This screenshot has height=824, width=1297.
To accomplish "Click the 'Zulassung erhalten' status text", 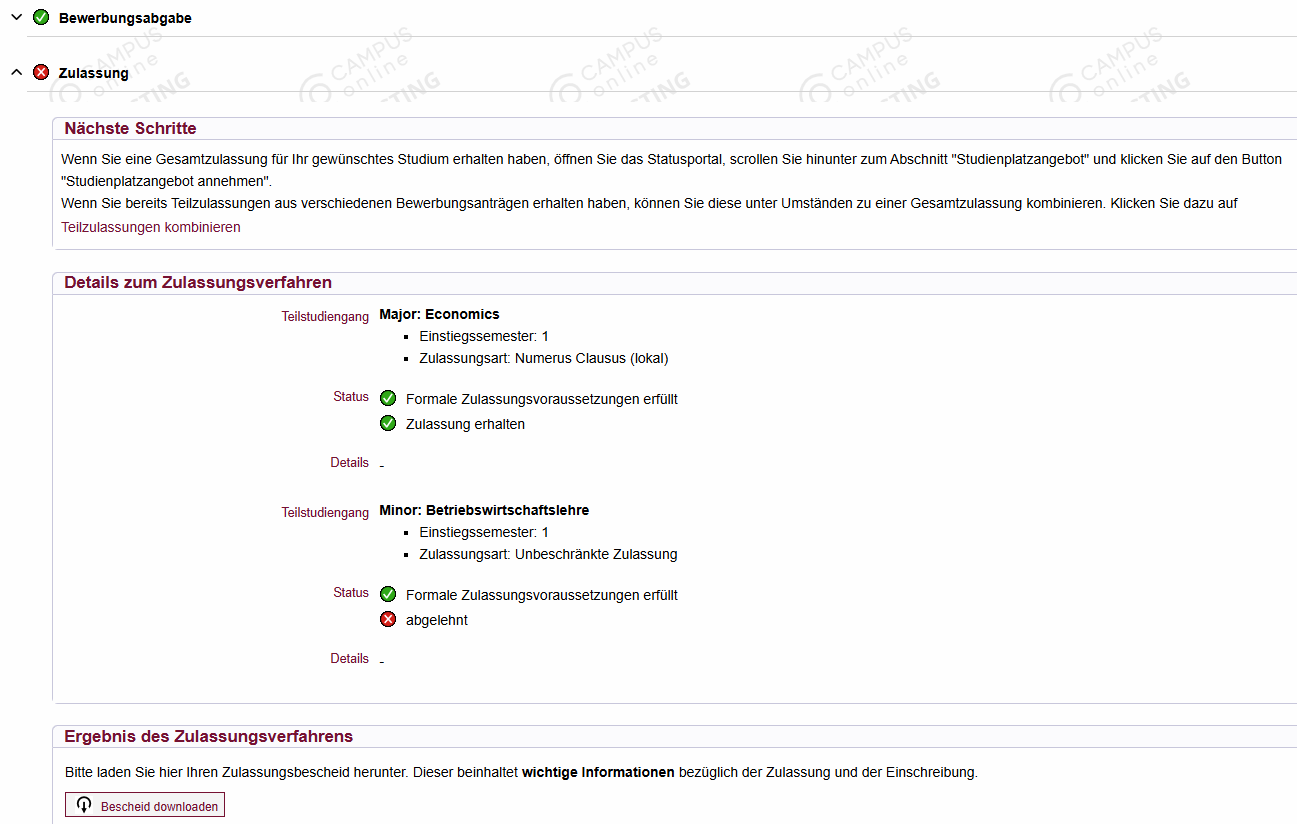I will (x=465, y=424).
